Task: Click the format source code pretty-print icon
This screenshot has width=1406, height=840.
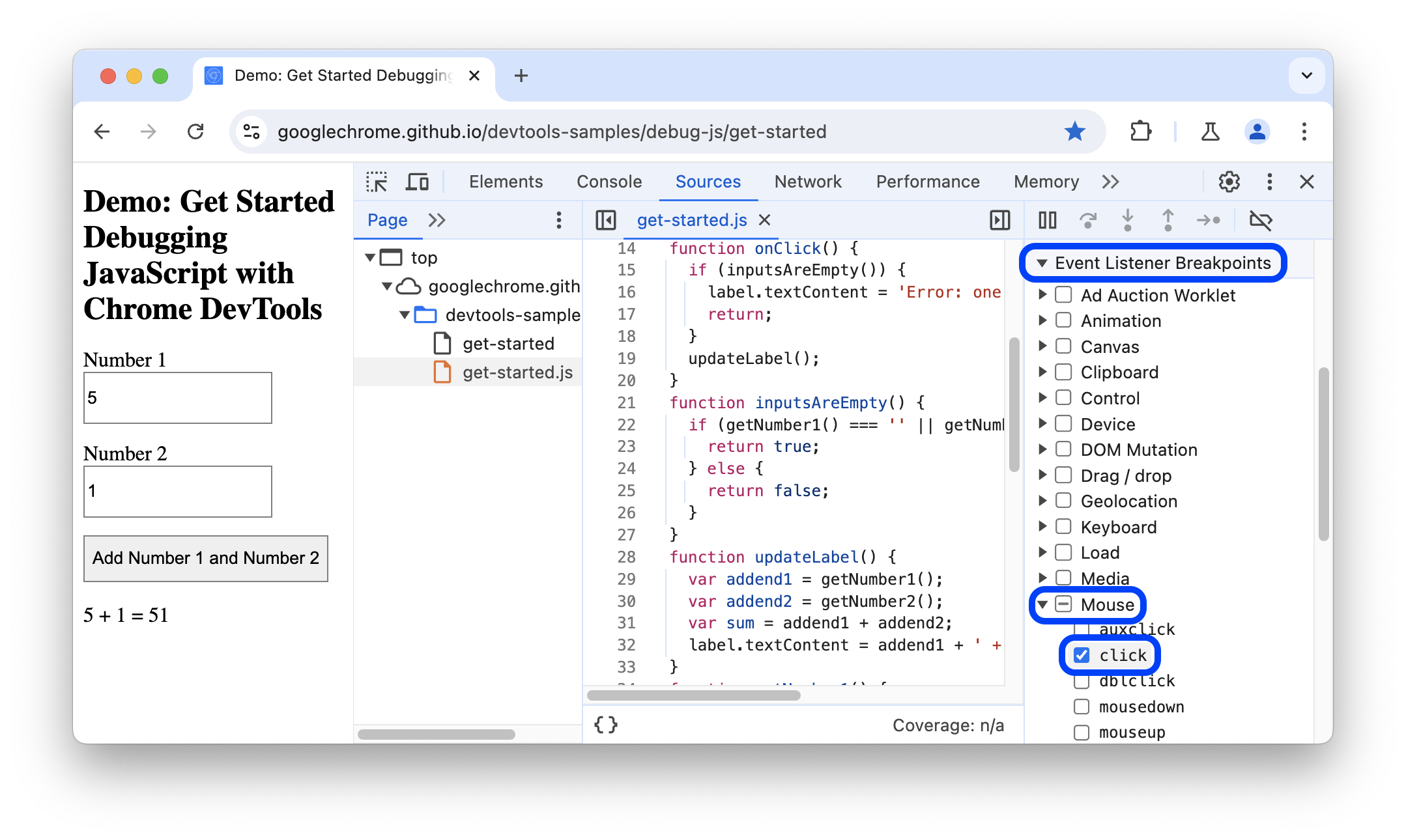Action: pos(604,724)
